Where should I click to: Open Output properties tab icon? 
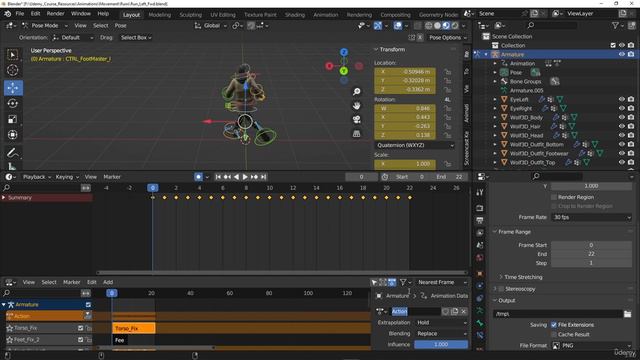[x=480, y=220]
